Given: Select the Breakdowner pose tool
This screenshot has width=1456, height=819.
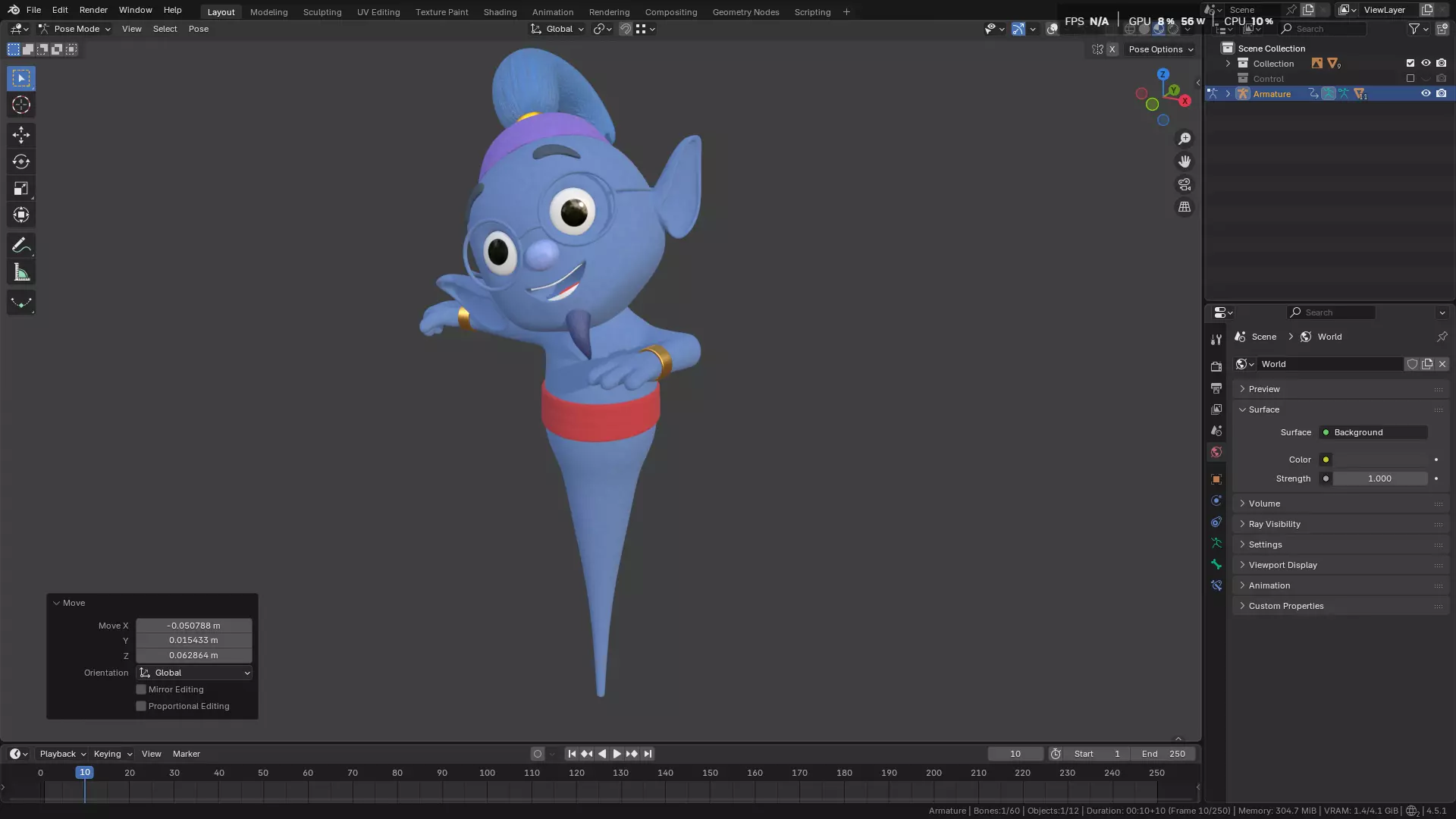Looking at the screenshot, I should 21,303.
